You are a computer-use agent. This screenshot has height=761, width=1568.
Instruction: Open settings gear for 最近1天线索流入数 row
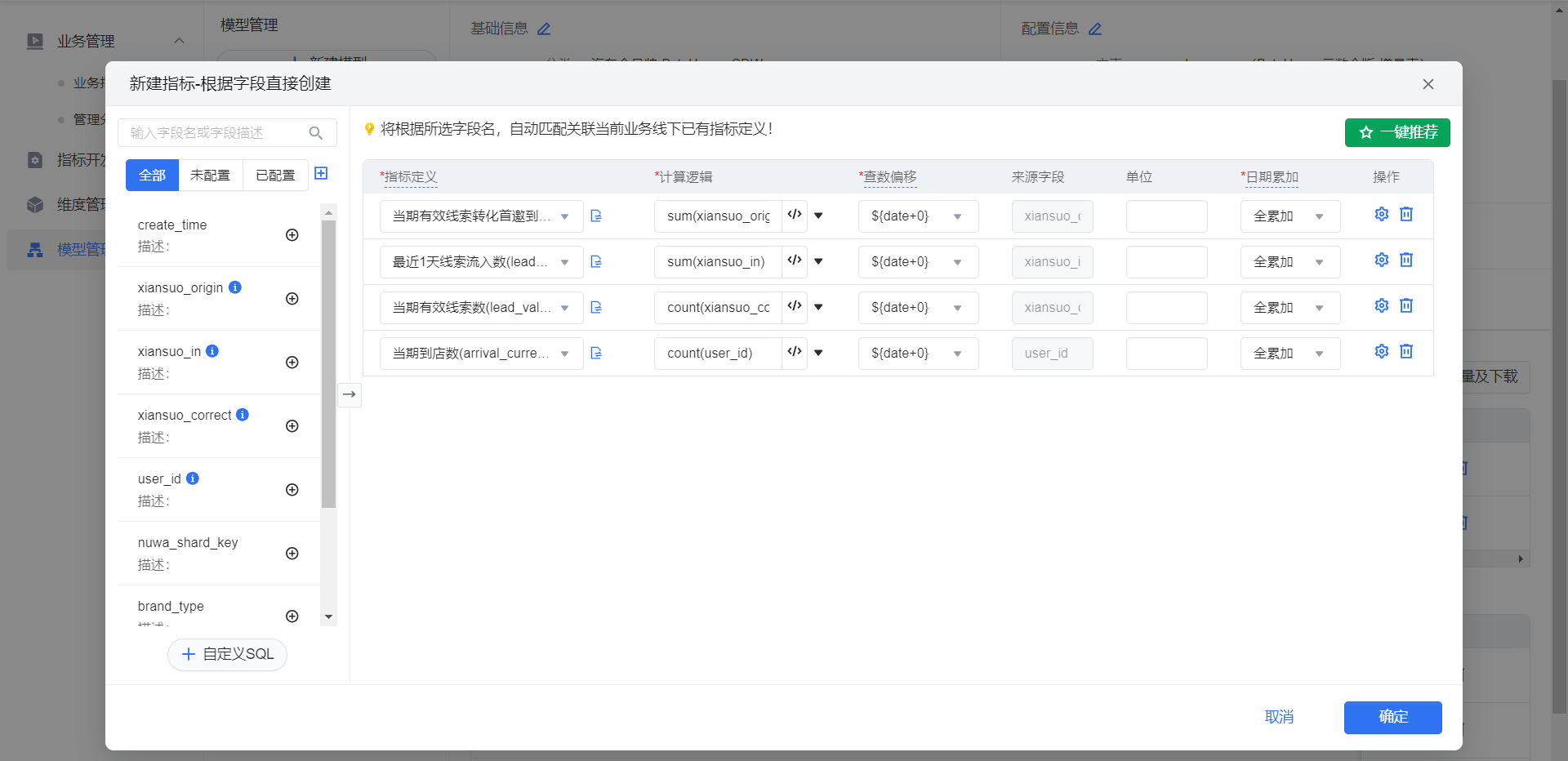tap(1382, 260)
